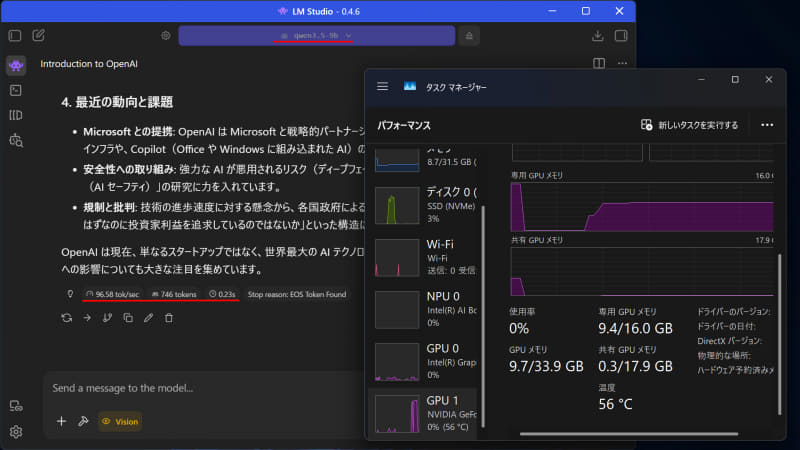Open the tools hammer icon in message box
Viewport: 800px width, 450px height.
83,421
